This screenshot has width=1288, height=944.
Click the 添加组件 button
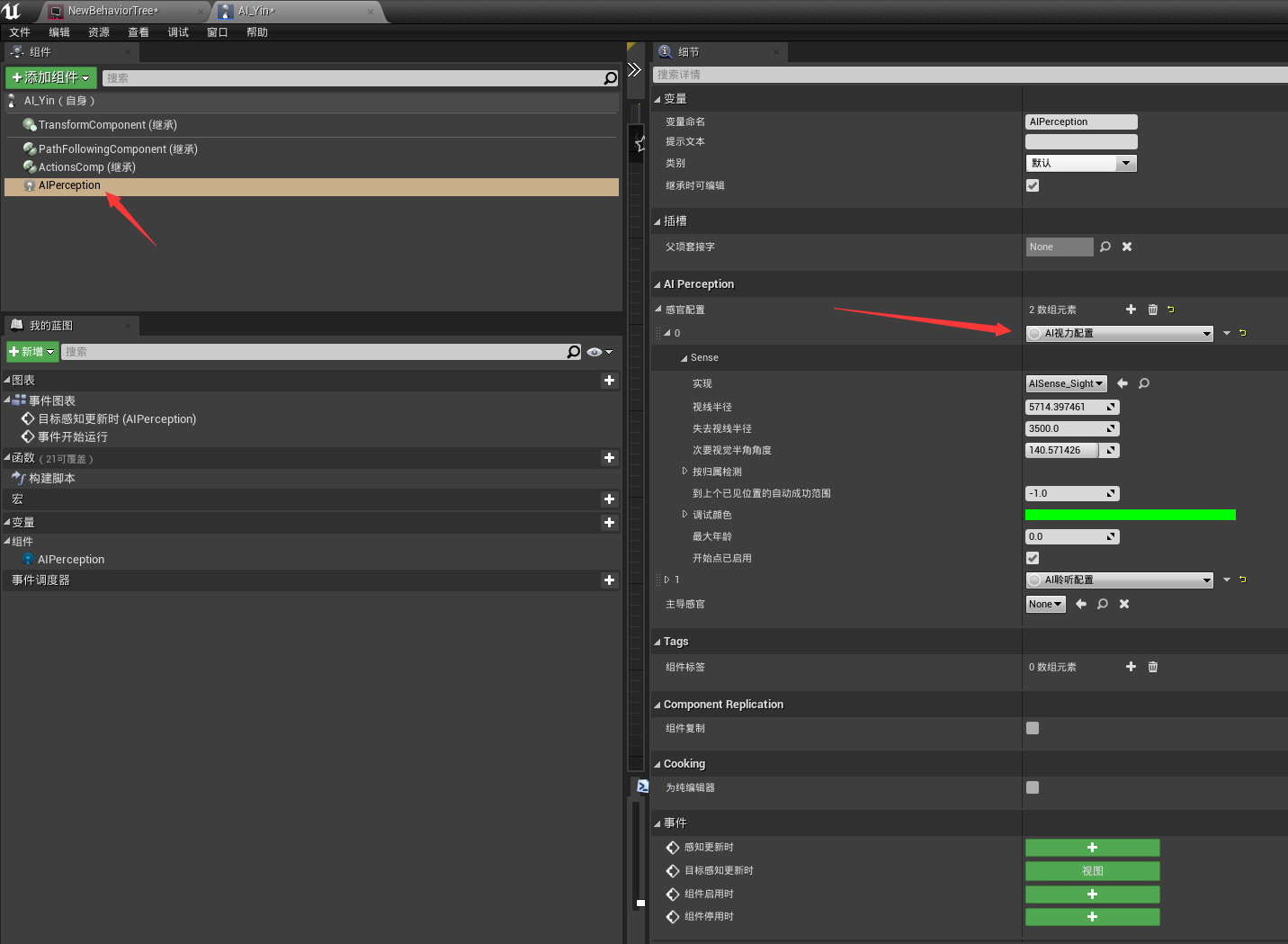[51, 77]
